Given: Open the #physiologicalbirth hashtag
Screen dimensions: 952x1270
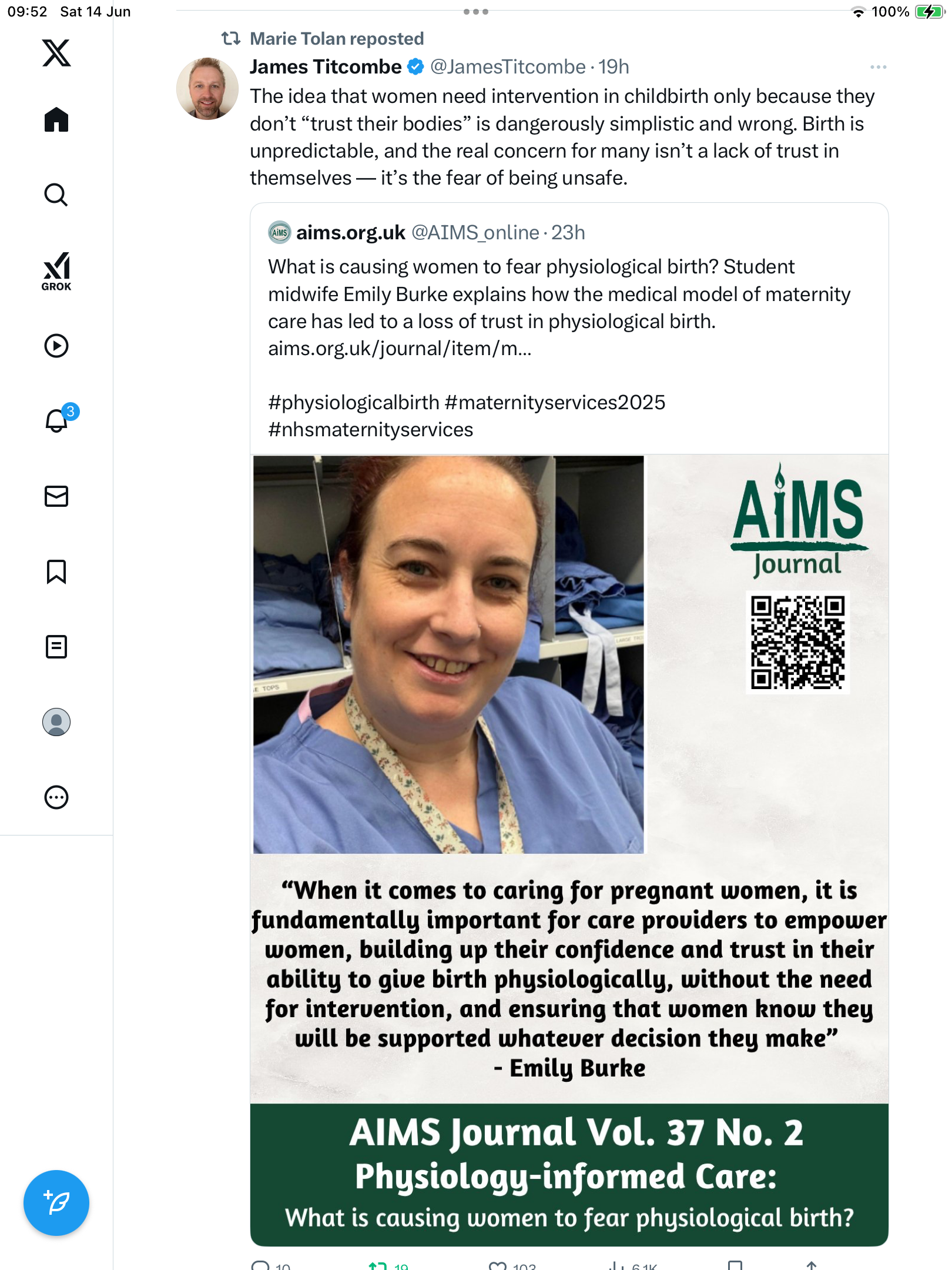Looking at the screenshot, I should click(x=354, y=403).
